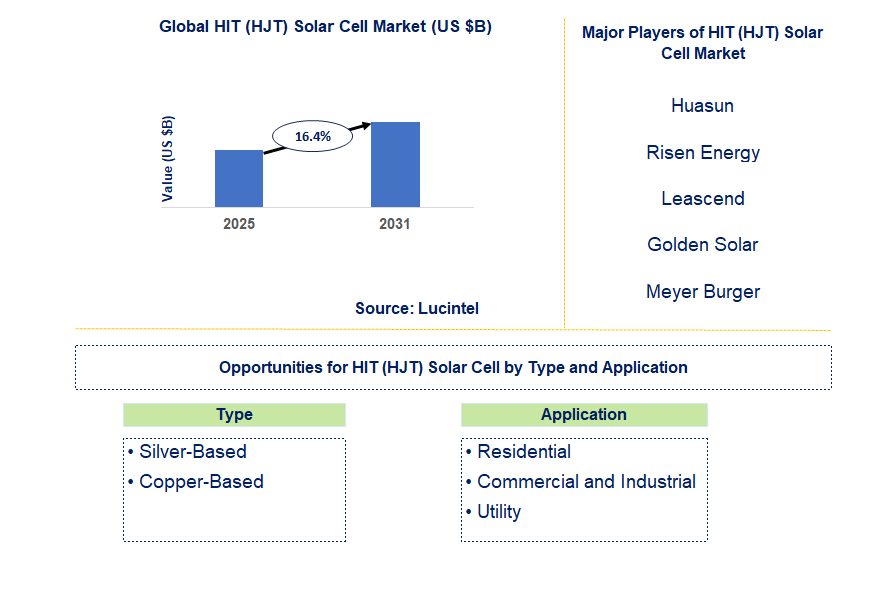Select the 'Copper-Based' bullet item
The width and height of the screenshot is (896, 602).
(196, 482)
